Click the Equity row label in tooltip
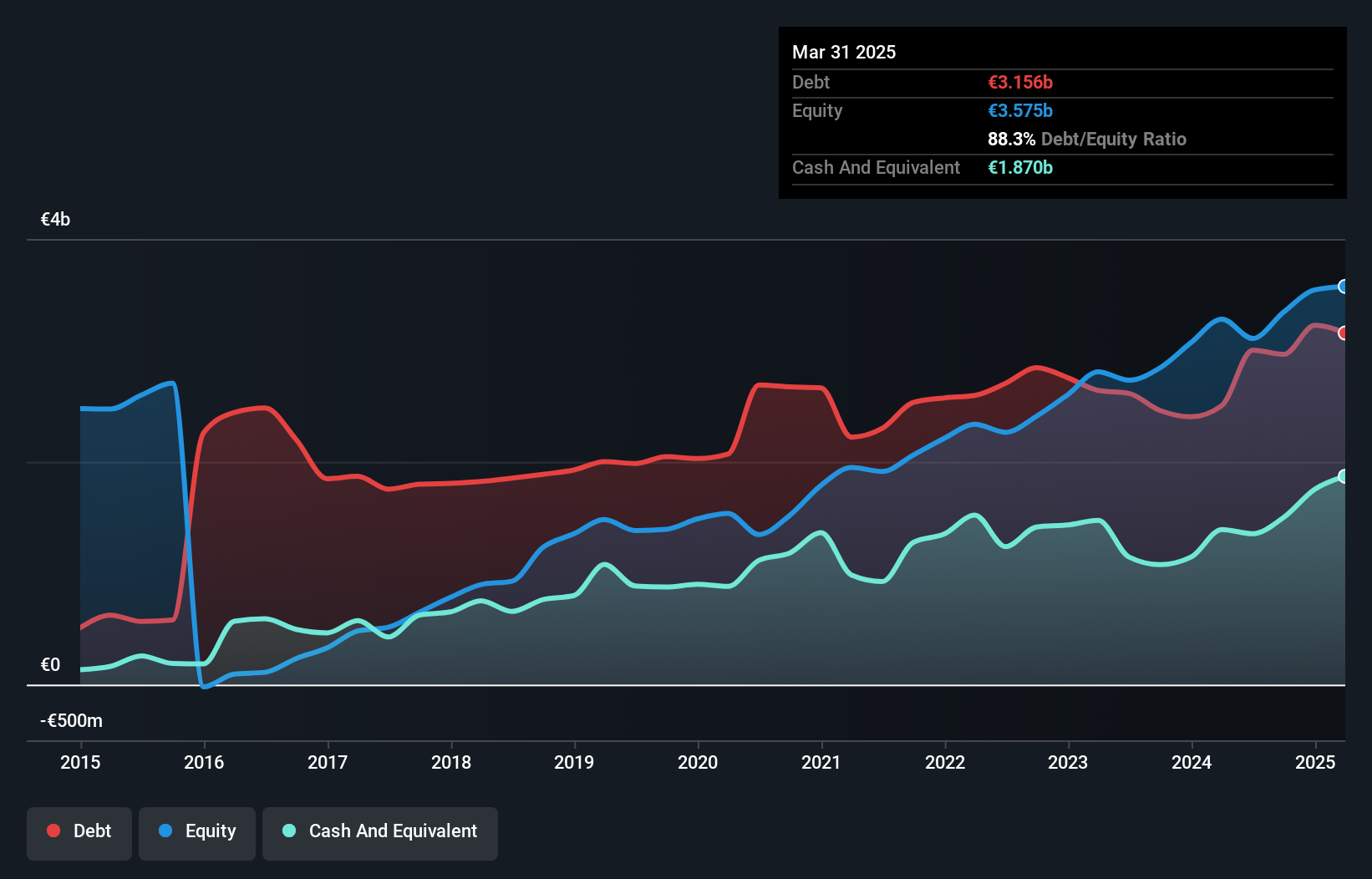The image size is (1372, 879). 817,110
